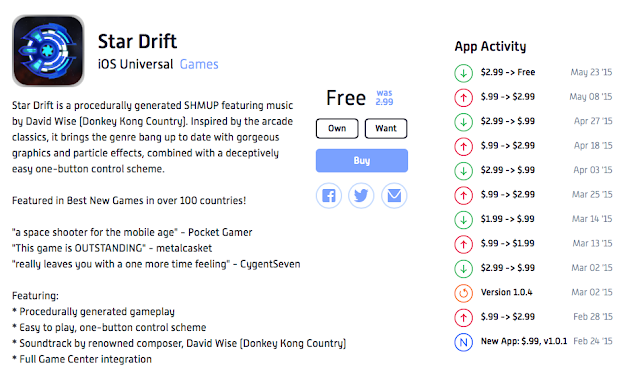Open the Games category link
This screenshot has width=640, height=378.
click(199, 64)
